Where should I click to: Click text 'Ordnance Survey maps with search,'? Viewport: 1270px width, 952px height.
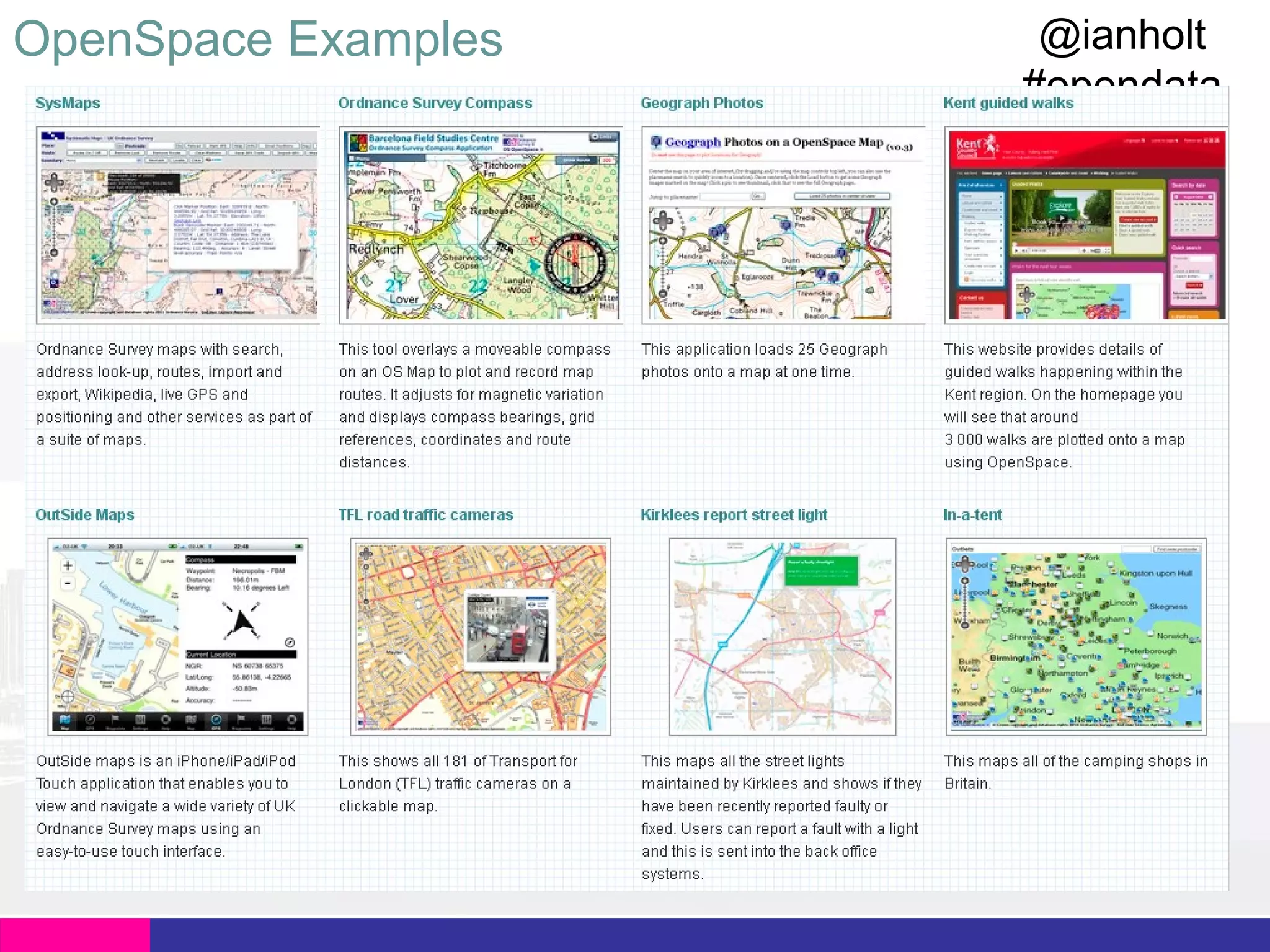159,350
